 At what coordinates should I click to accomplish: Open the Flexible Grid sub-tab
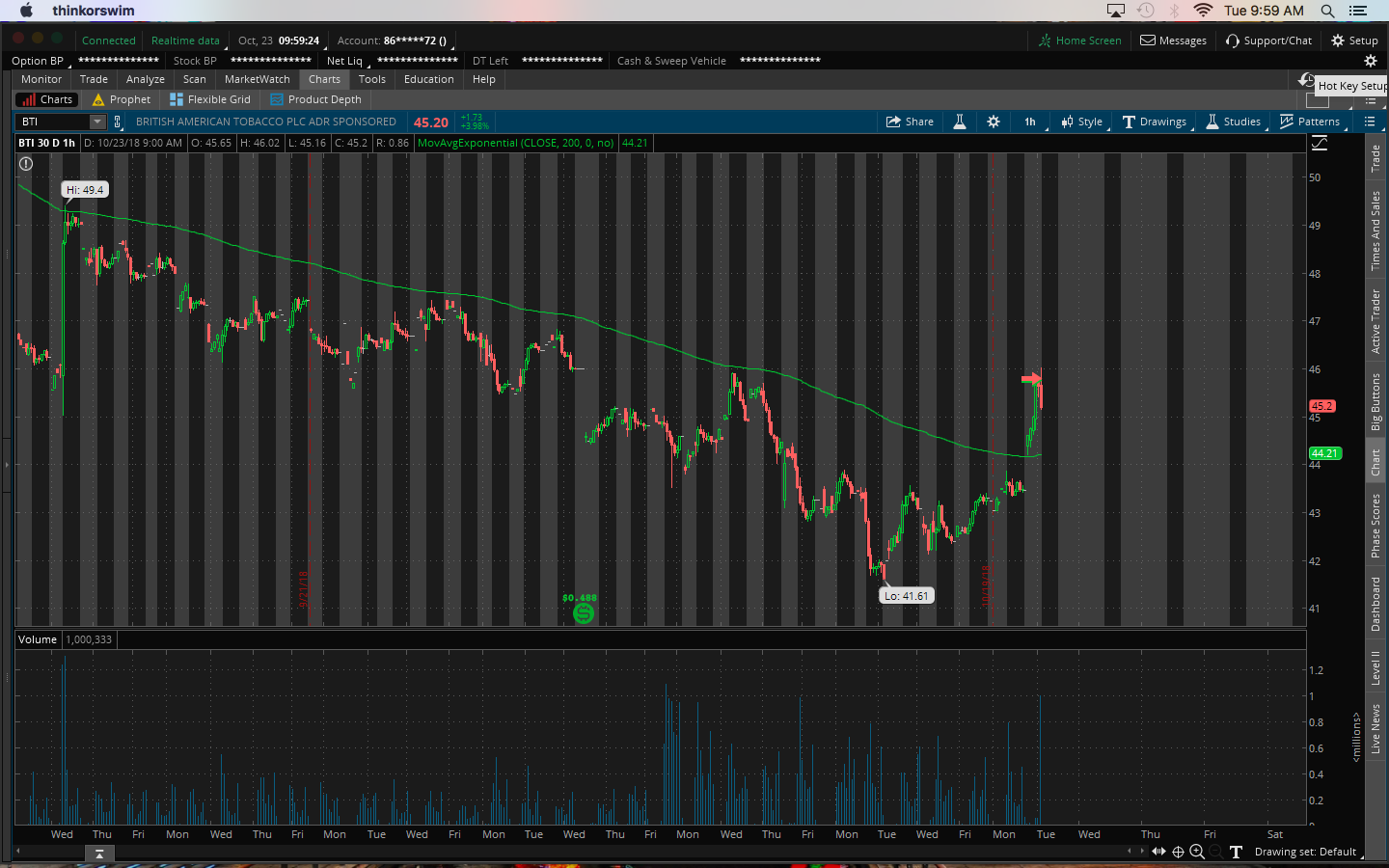[210, 99]
